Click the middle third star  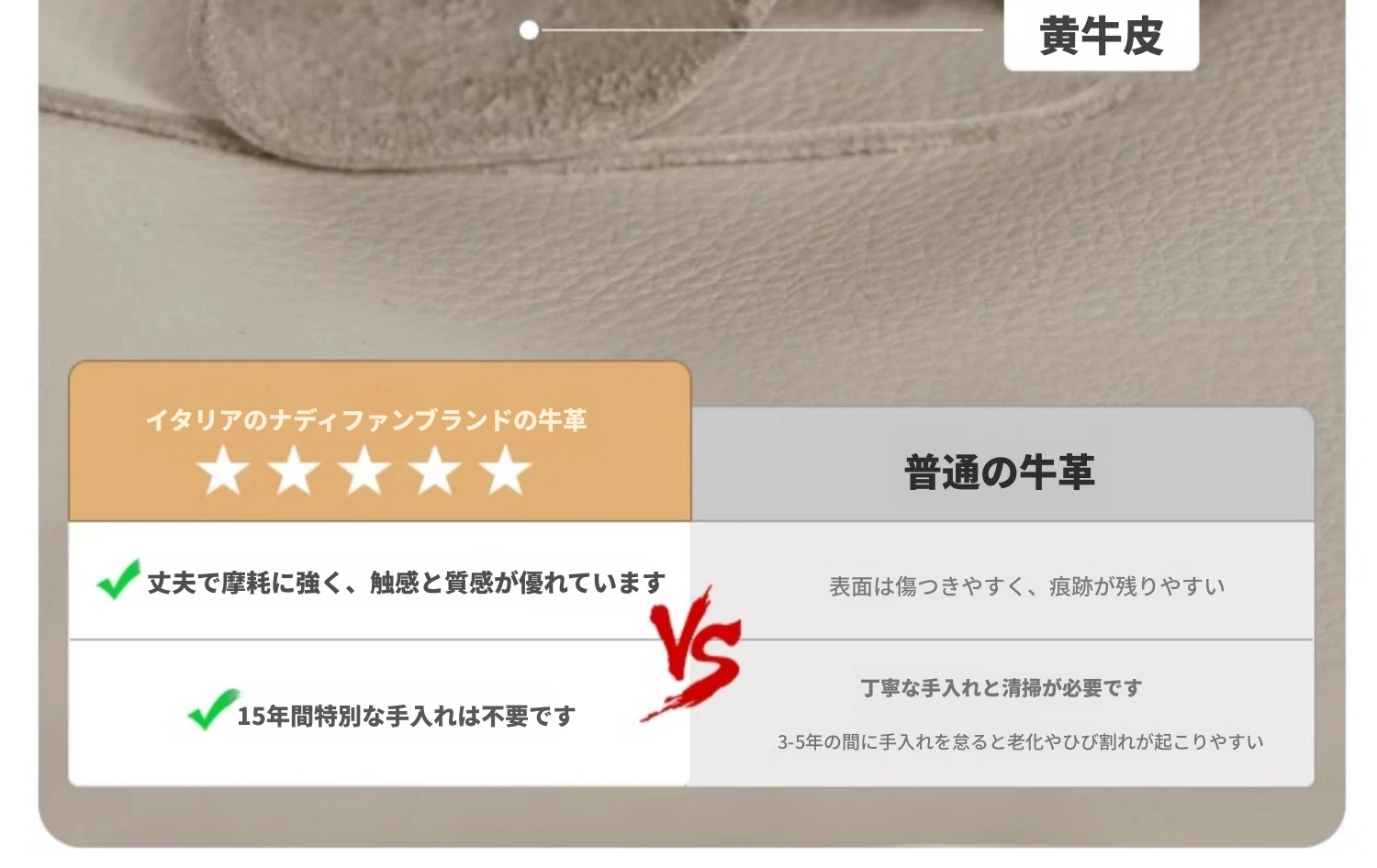click(x=364, y=470)
